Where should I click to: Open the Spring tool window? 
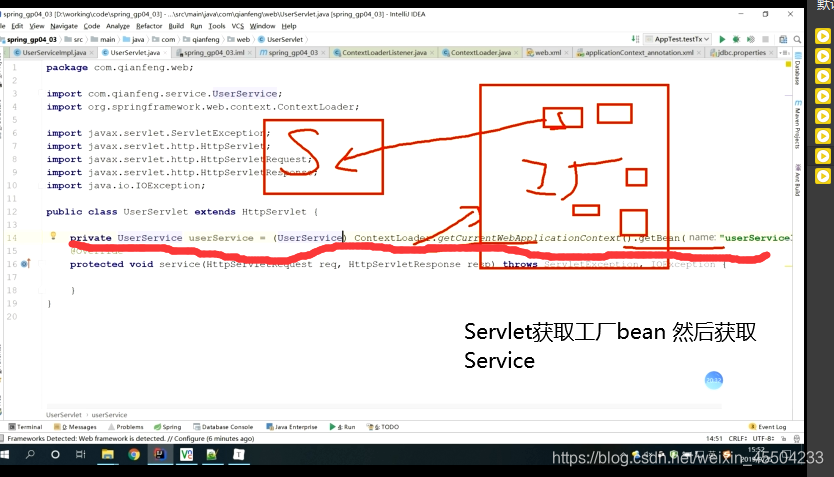click(168, 427)
